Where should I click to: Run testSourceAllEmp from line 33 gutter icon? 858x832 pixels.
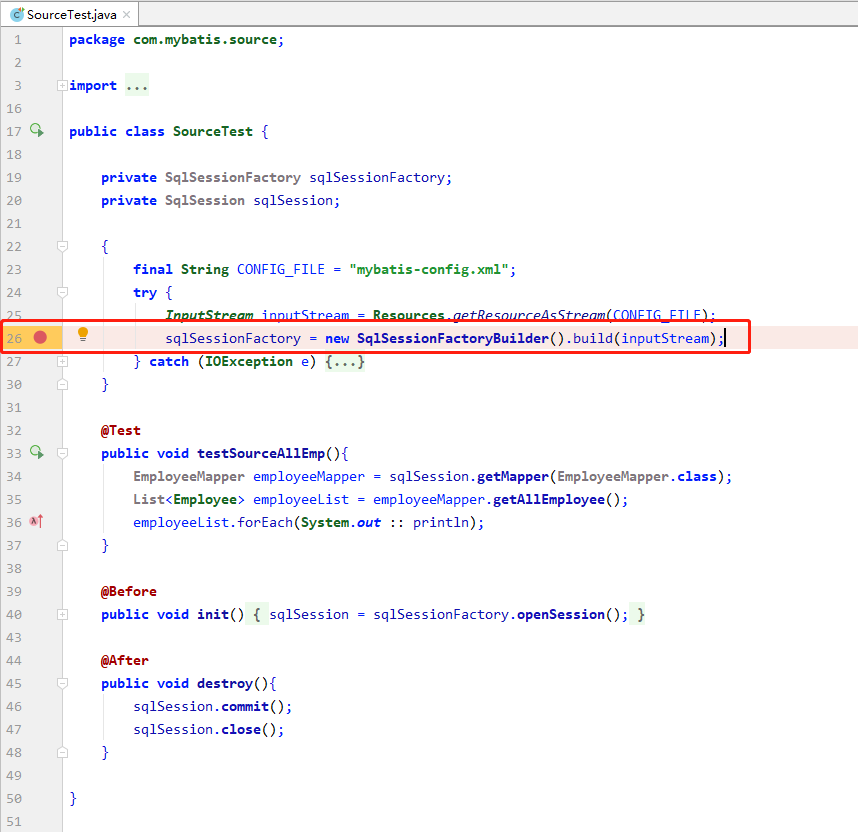[37, 452]
